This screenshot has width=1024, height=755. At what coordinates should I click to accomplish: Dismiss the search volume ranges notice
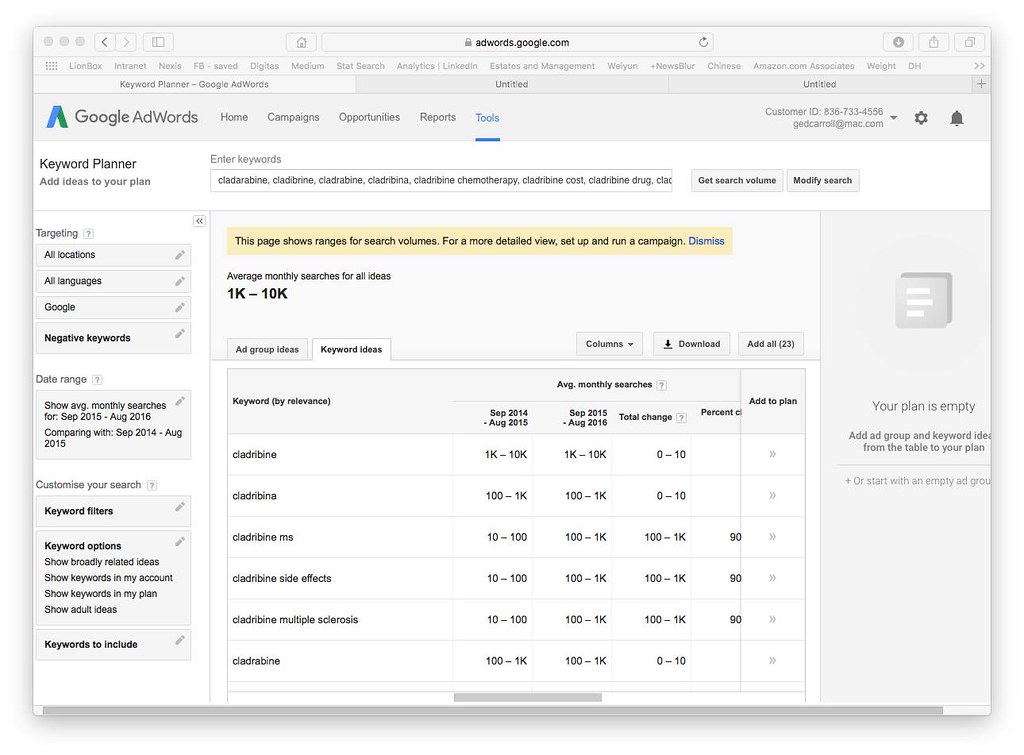[x=706, y=241]
